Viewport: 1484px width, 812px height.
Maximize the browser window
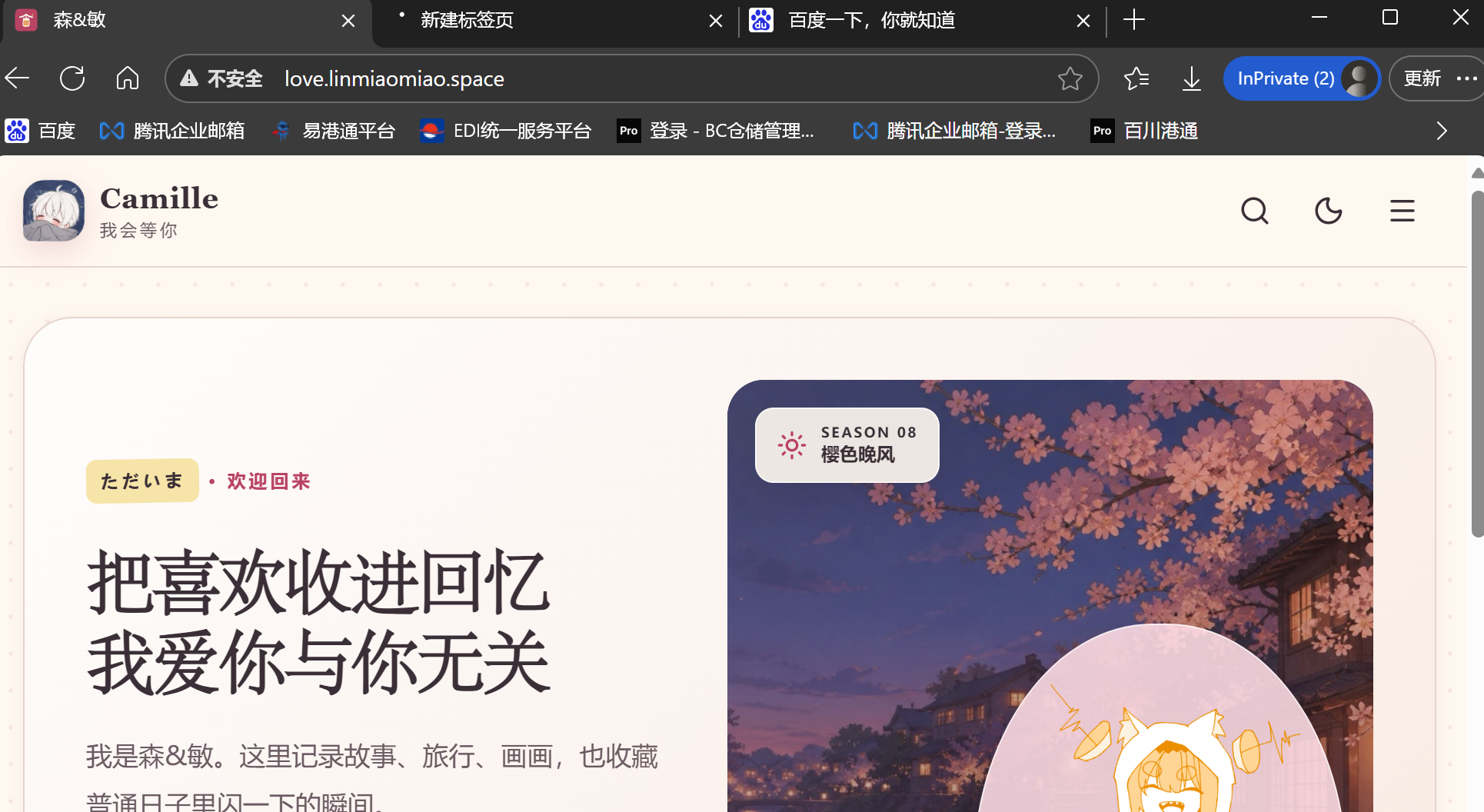click(x=1390, y=18)
